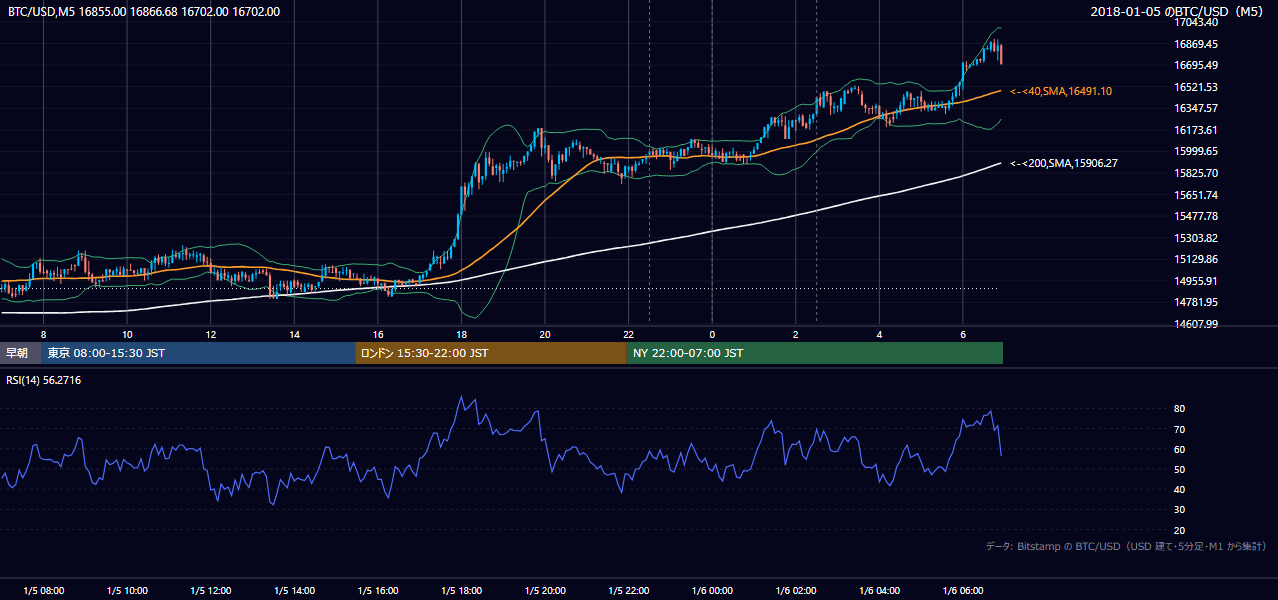
Task: Click the RSI scale value 30
Action: coord(1180,510)
